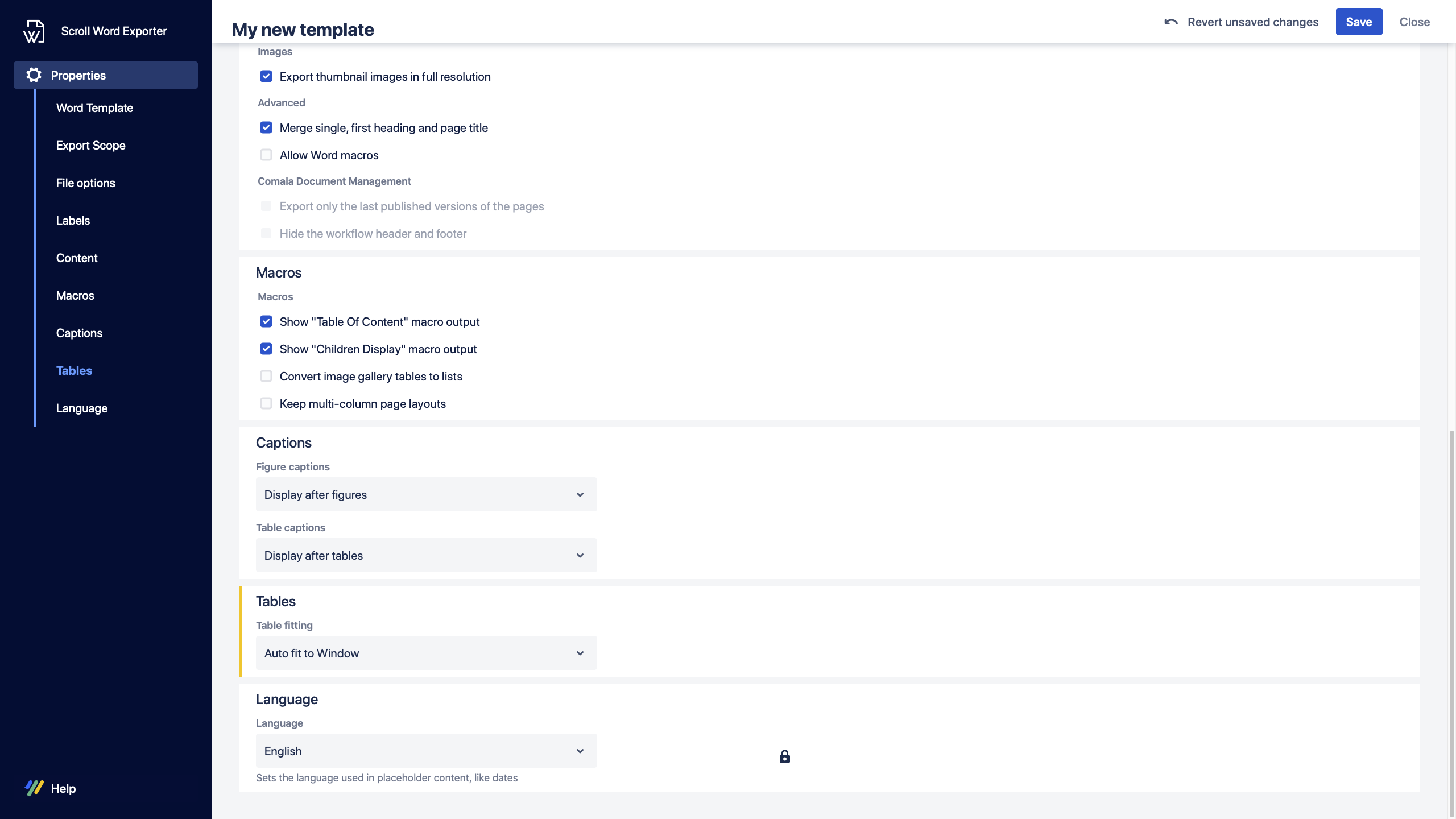The image size is (1456, 819).
Task: Go to Word Template in sidebar
Action: point(94,108)
